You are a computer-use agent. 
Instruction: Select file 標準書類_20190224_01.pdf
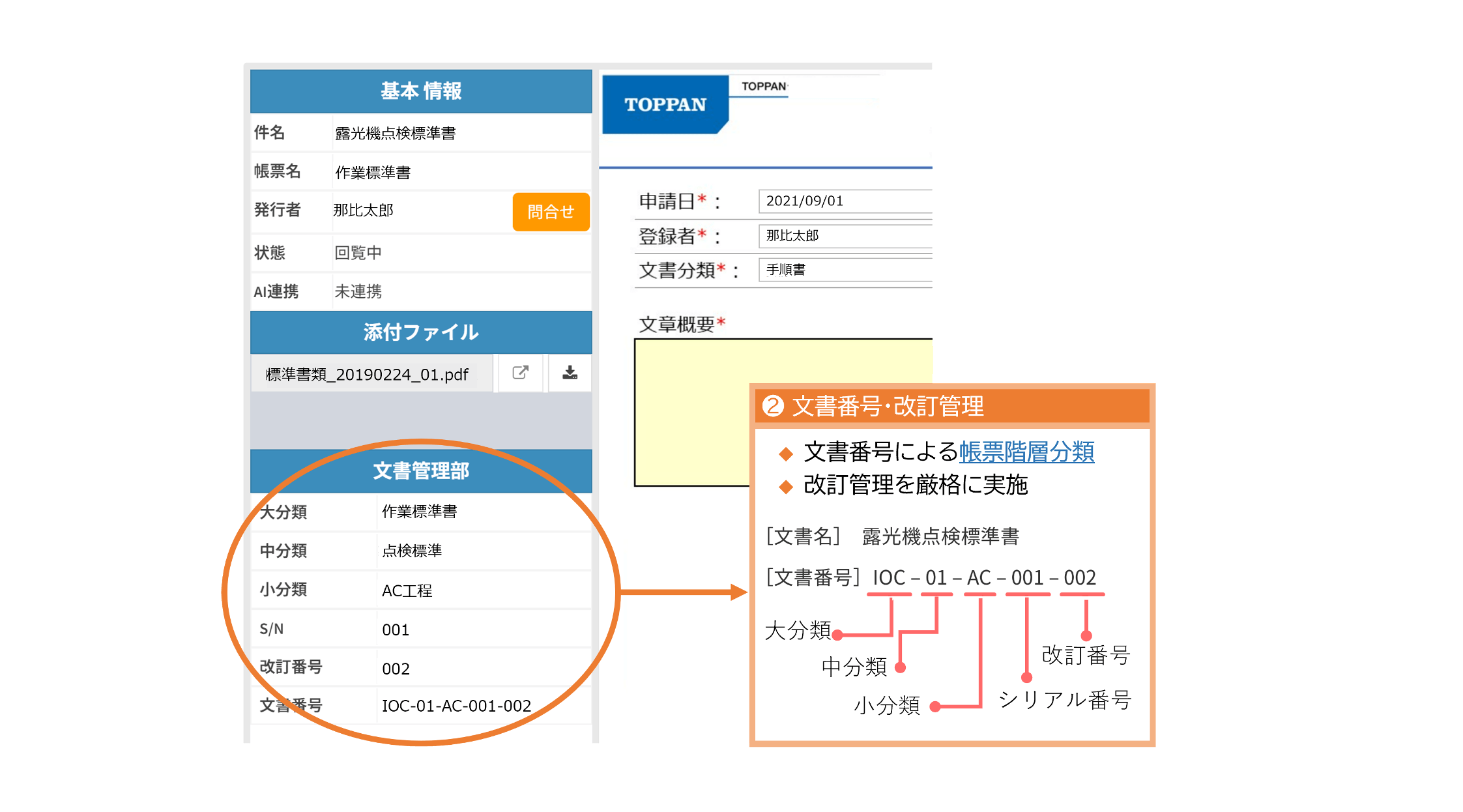pyautogui.click(x=367, y=375)
